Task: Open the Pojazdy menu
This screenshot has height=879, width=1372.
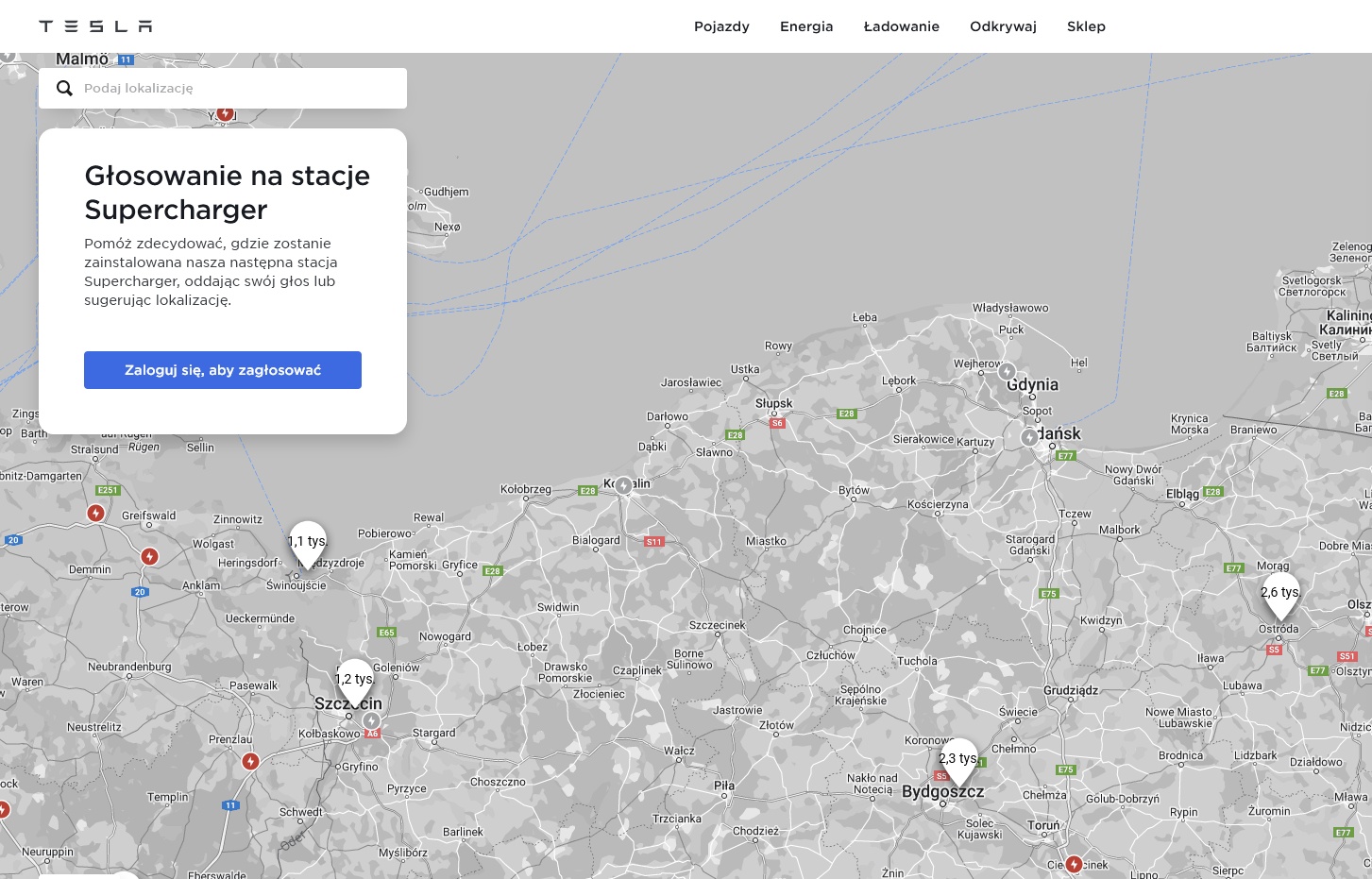Action: tap(721, 26)
